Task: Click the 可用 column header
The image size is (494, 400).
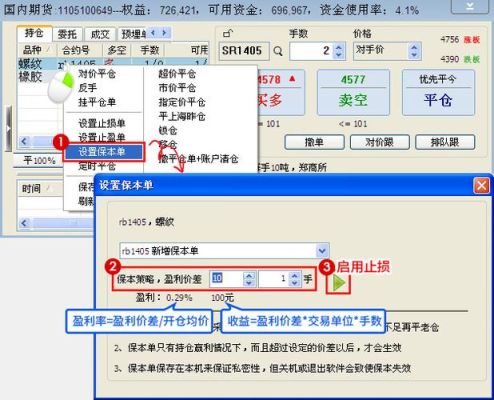Action: pos(187,50)
